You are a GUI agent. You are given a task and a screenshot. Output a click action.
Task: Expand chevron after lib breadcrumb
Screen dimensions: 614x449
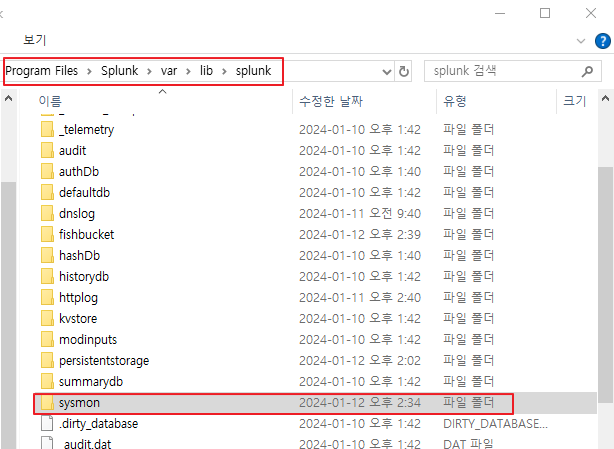224,71
